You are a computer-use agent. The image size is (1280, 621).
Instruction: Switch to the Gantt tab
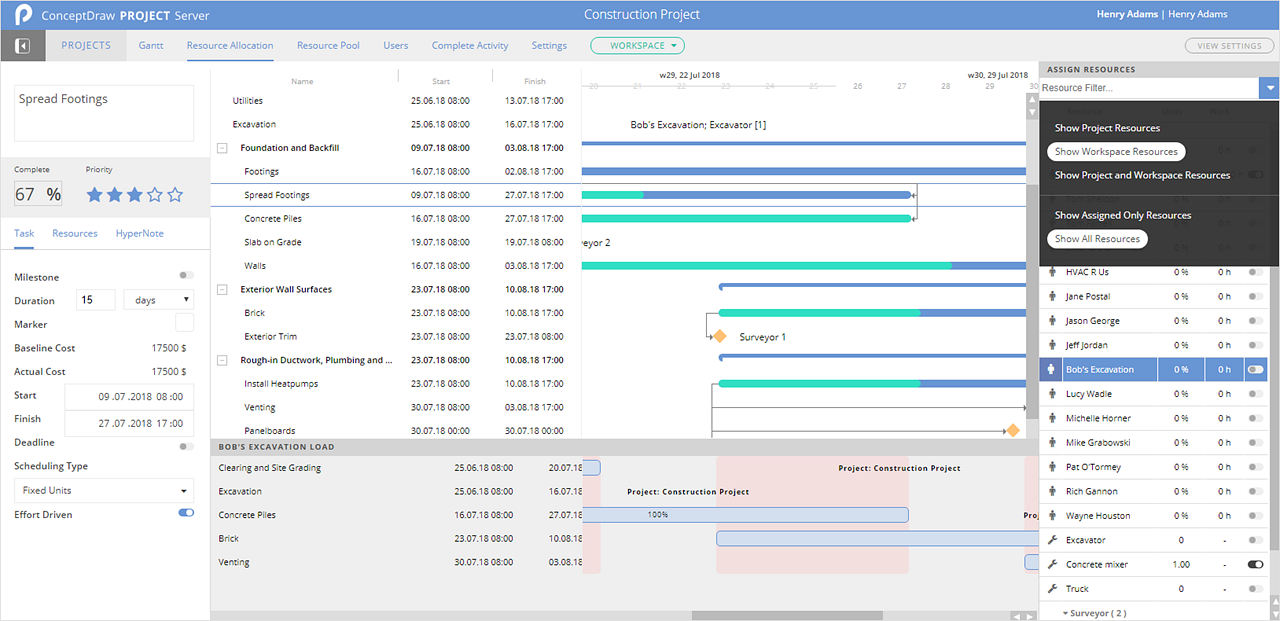pyautogui.click(x=151, y=46)
